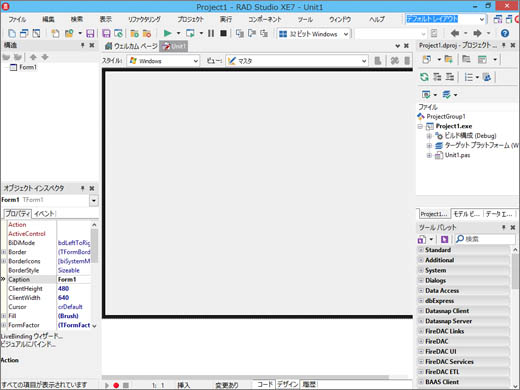The height and width of the screenshot is (390, 520).
Task: Click the Trace into icon
Action: pos(239,33)
